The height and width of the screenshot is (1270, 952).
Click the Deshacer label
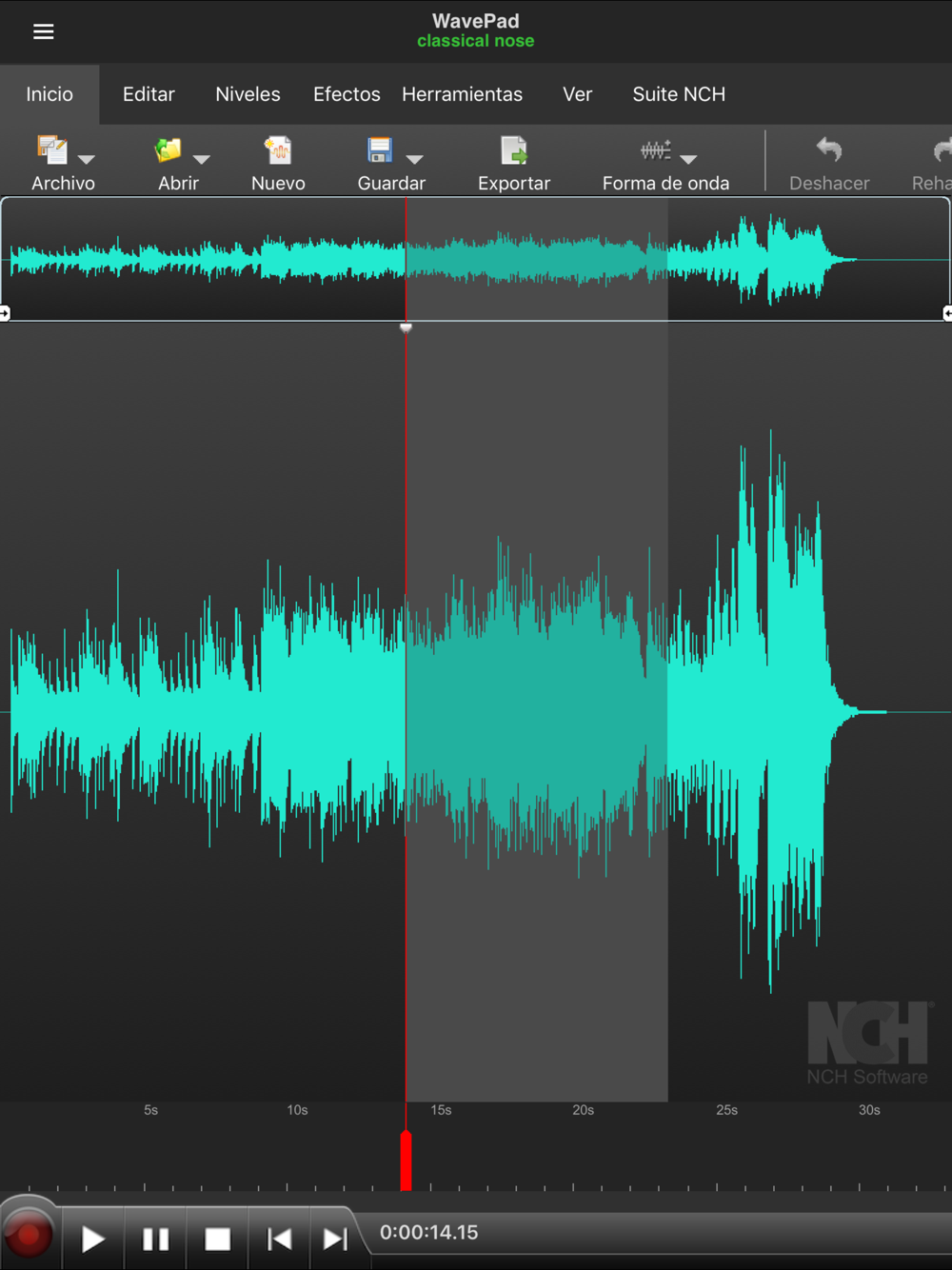(829, 183)
